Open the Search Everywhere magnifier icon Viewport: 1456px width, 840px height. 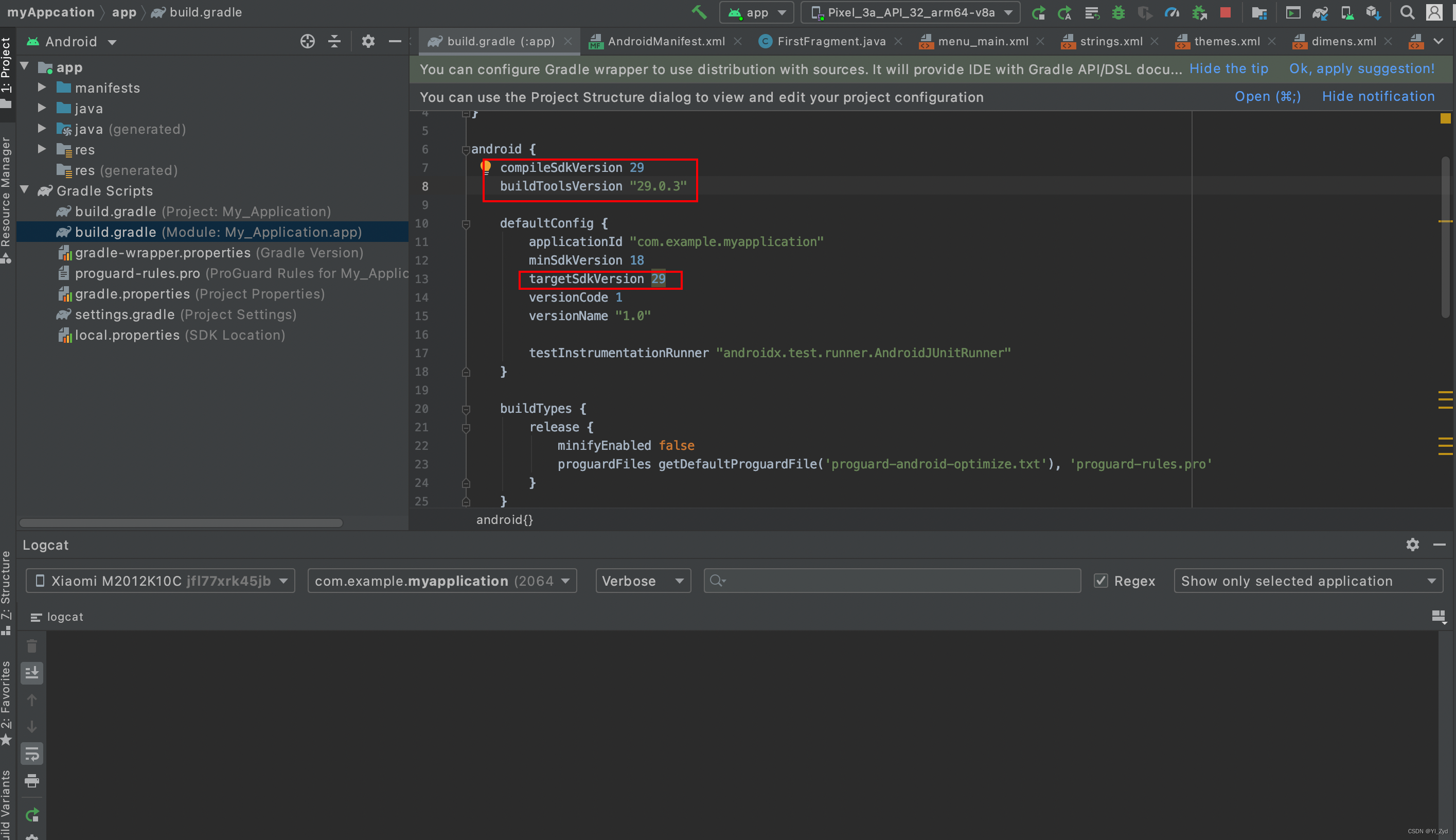pos(1407,12)
